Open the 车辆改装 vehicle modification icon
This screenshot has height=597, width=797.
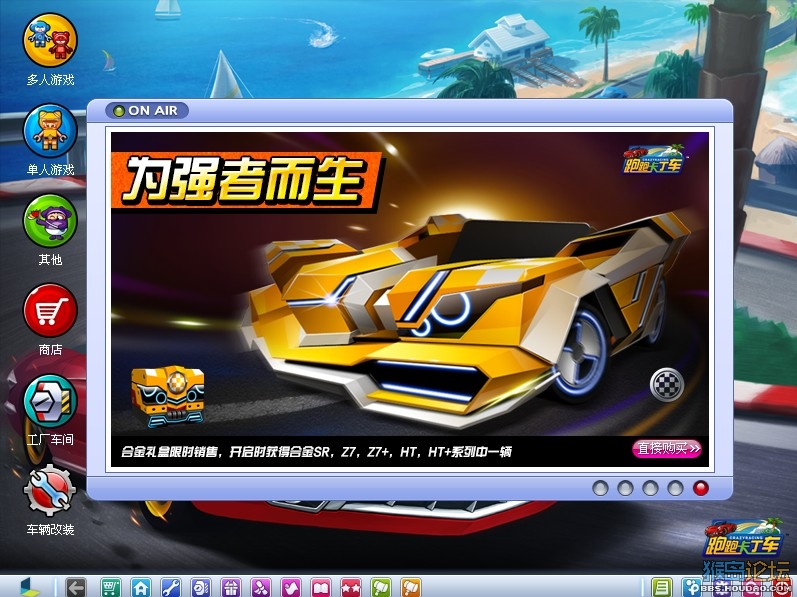click(50, 491)
